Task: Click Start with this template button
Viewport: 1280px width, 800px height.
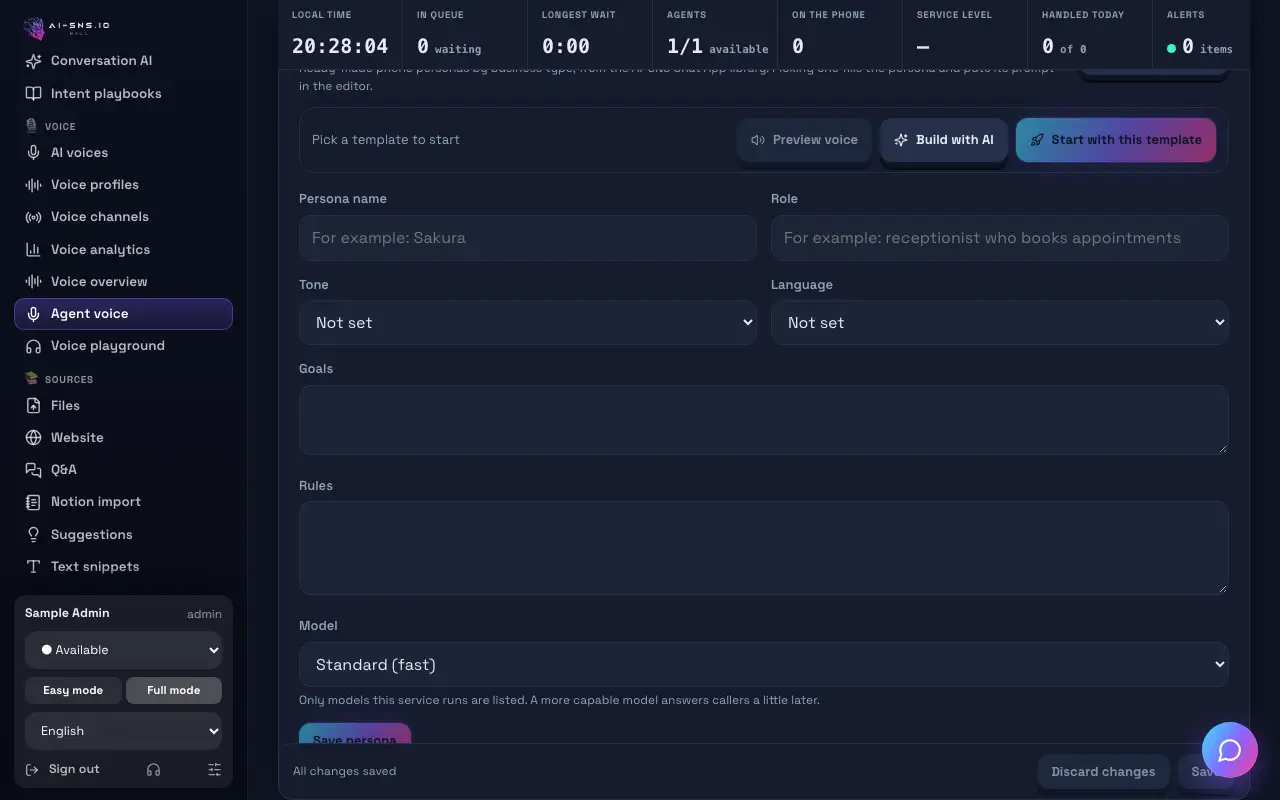Action: (x=1116, y=140)
